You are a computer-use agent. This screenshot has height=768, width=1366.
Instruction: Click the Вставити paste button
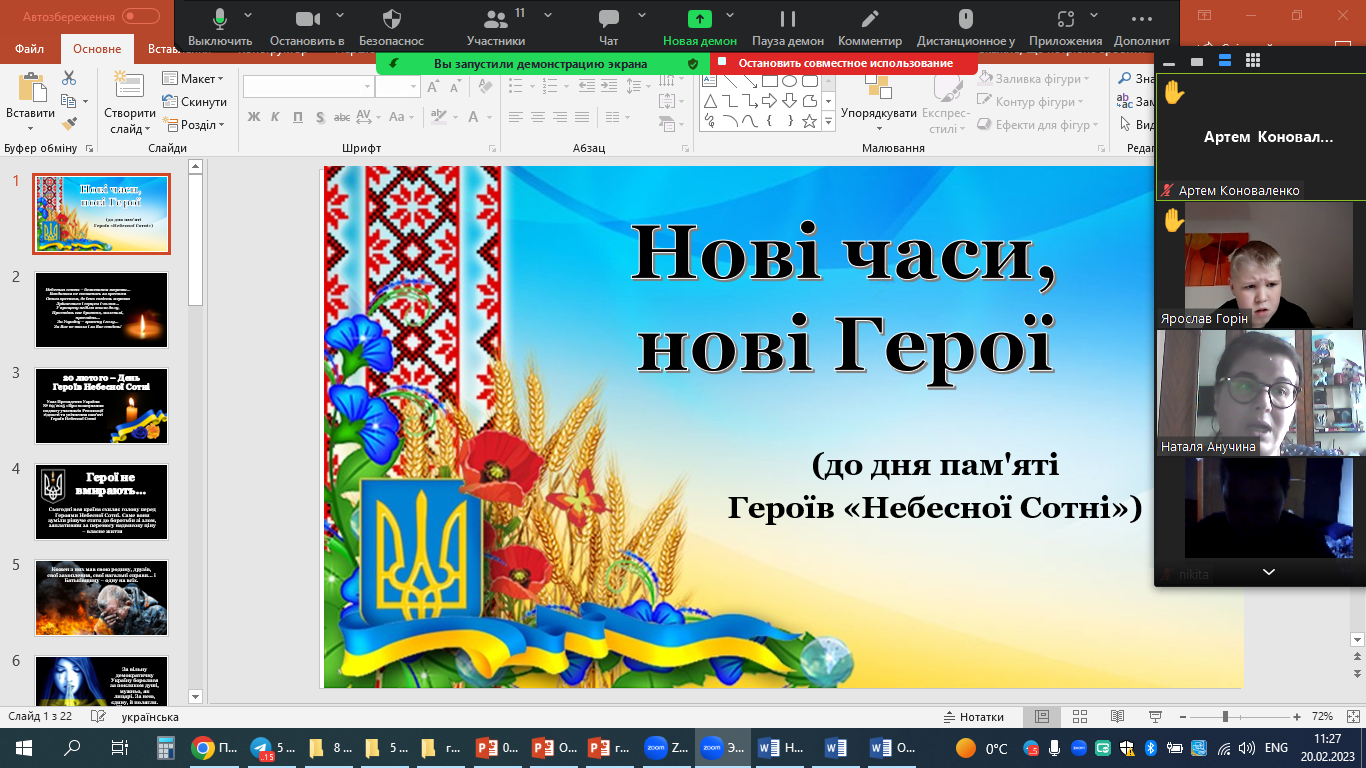click(x=30, y=103)
